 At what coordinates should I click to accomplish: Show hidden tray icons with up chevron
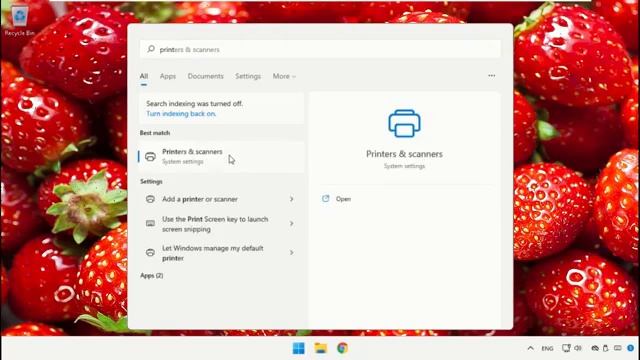point(530,348)
